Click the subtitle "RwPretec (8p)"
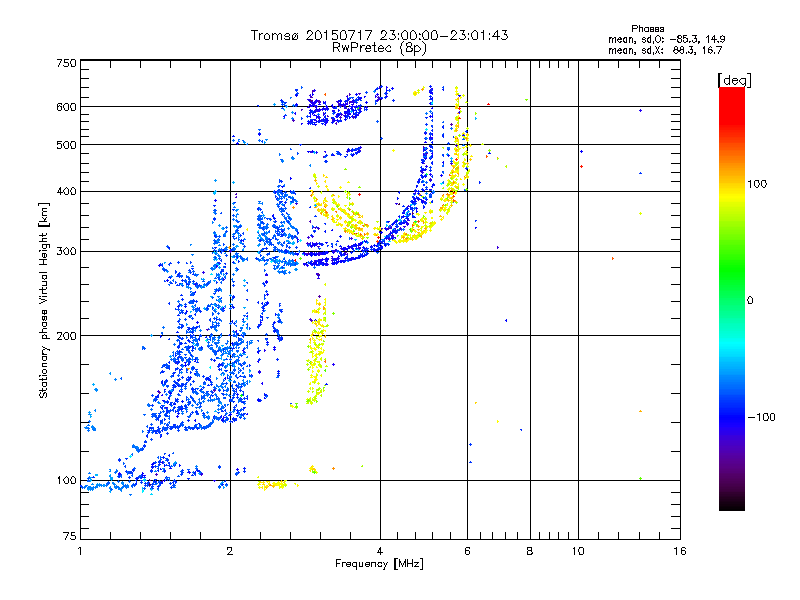 pyautogui.click(x=379, y=48)
